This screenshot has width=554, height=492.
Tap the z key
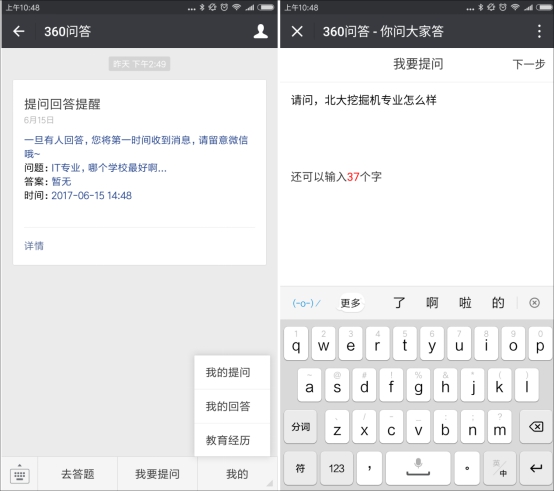[x=337, y=427]
